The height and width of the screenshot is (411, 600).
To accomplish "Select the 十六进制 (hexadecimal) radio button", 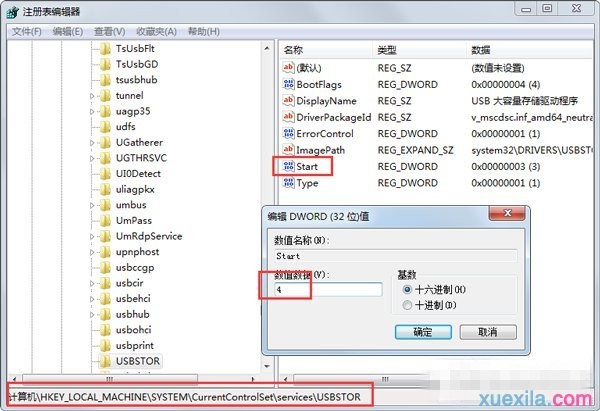I will [408, 290].
